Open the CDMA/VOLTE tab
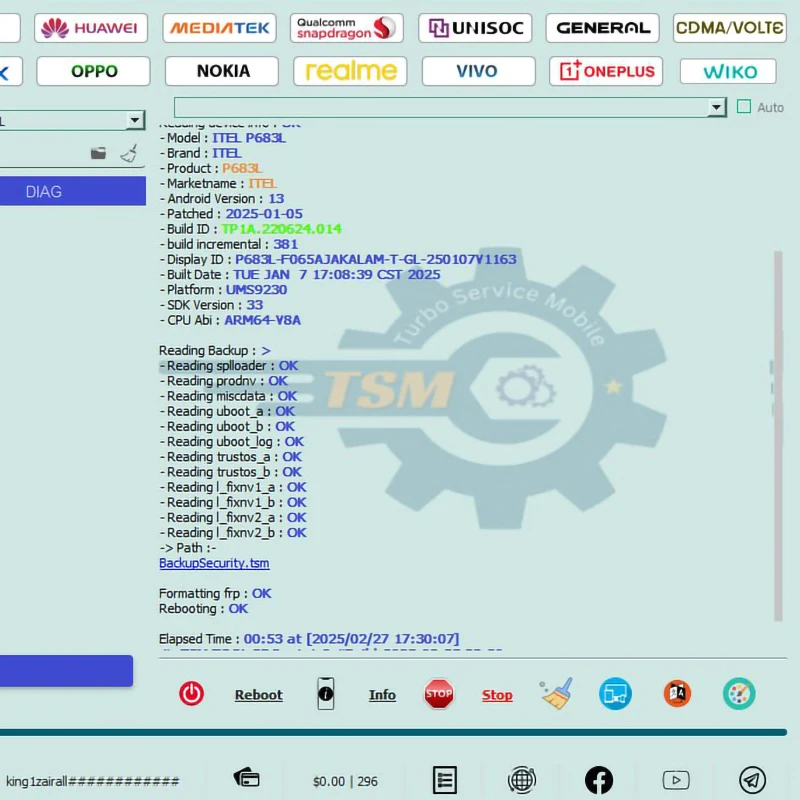 click(730, 28)
